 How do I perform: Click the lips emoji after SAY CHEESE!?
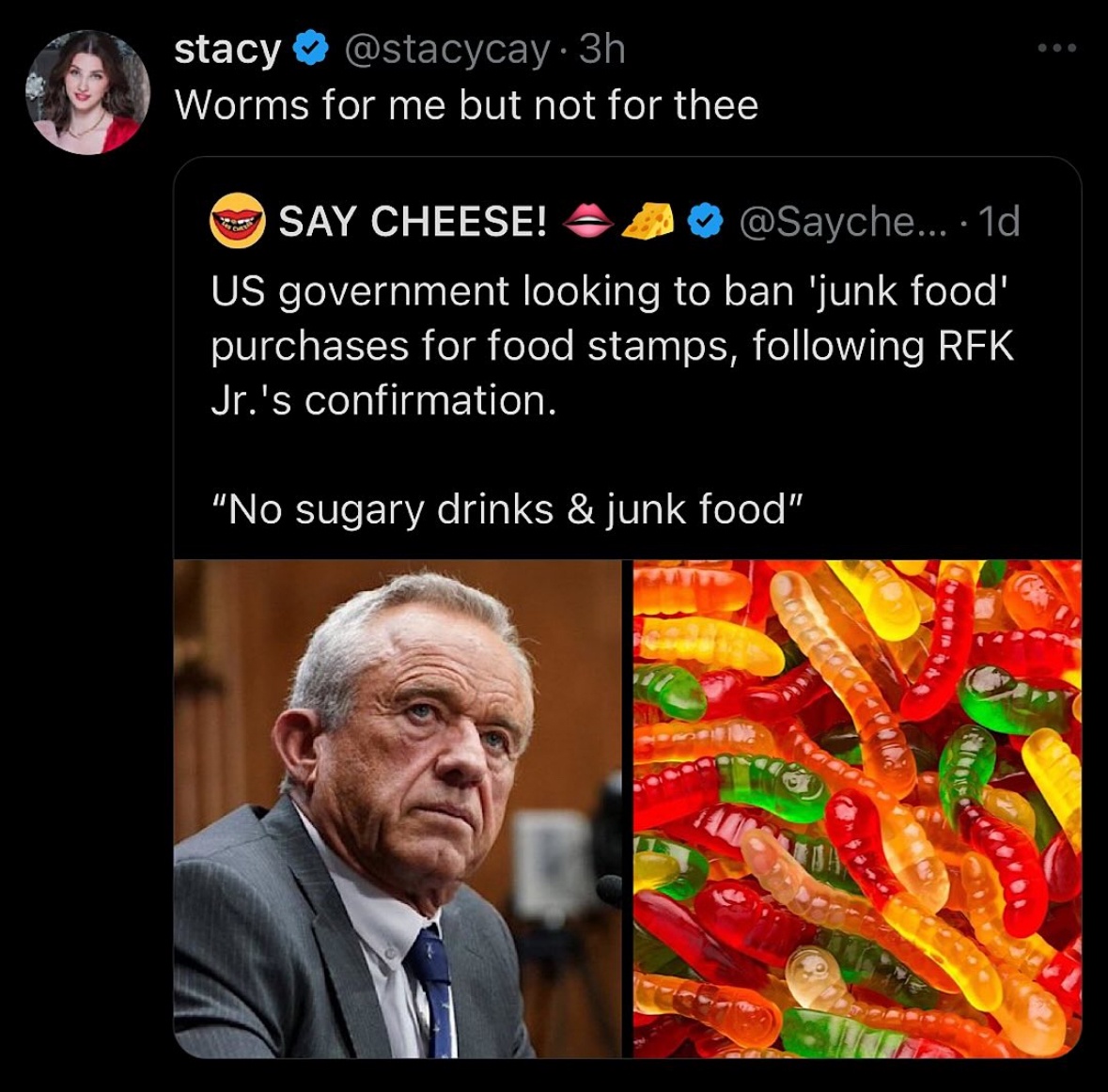tap(587, 222)
